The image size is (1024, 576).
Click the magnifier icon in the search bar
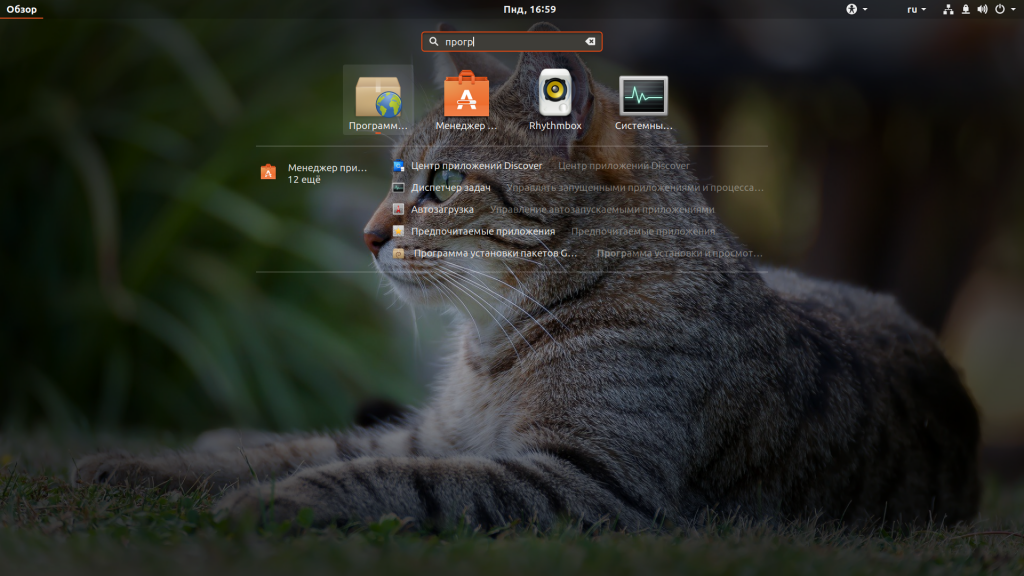click(434, 41)
